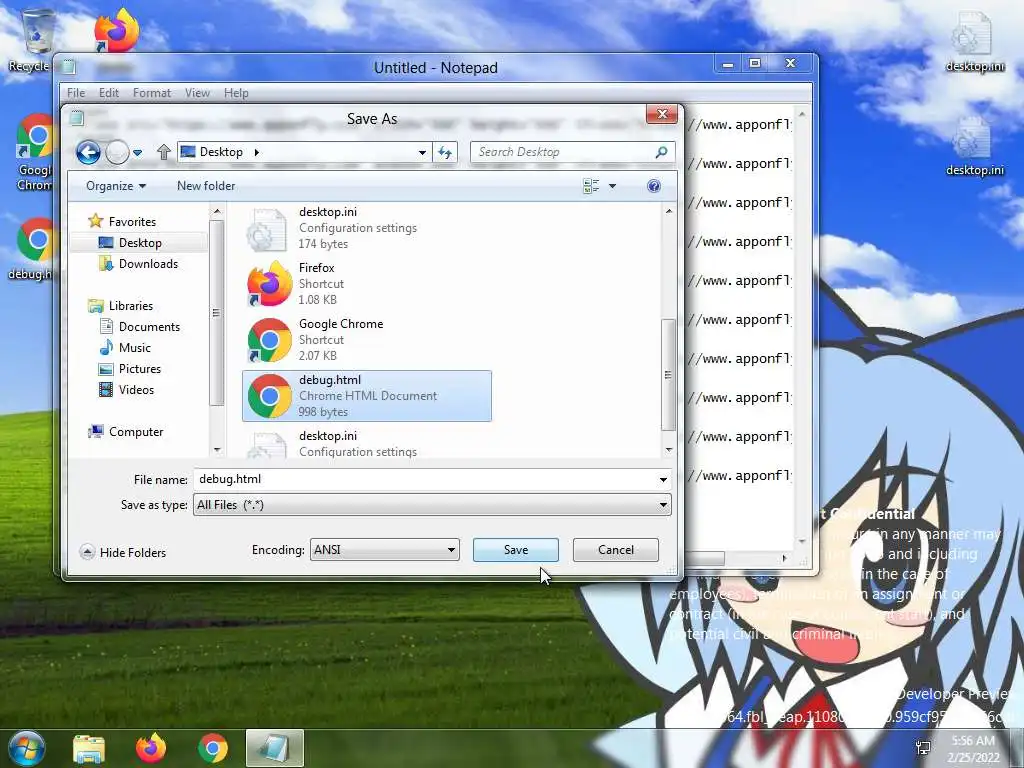This screenshot has width=1024, height=768.
Task: Open Documents library in navigation pane
Action: click(x=149, y=327)
